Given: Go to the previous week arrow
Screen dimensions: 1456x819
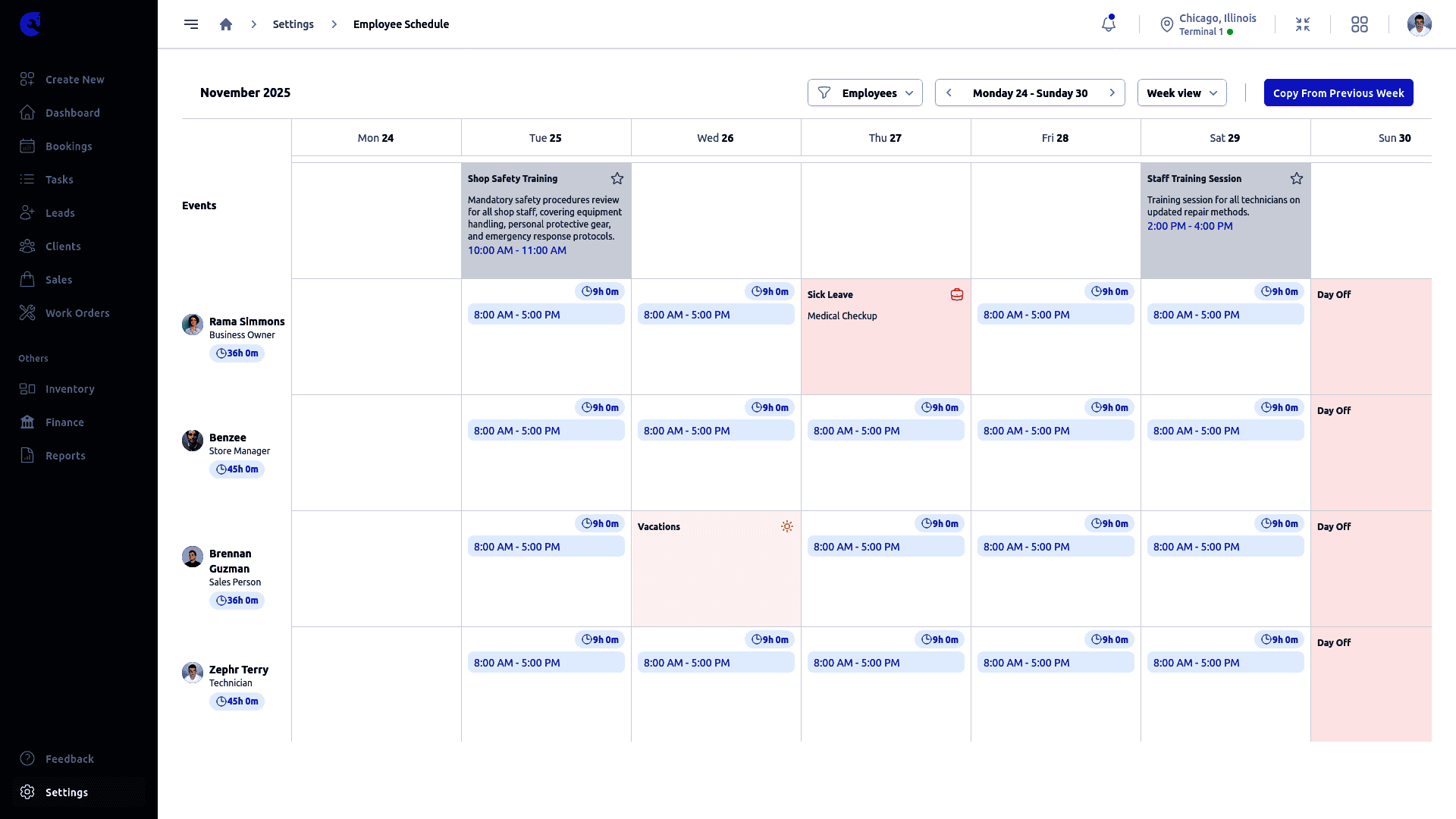Looking at the screenshot, I should pyautogui.click(x=949, y=93).
